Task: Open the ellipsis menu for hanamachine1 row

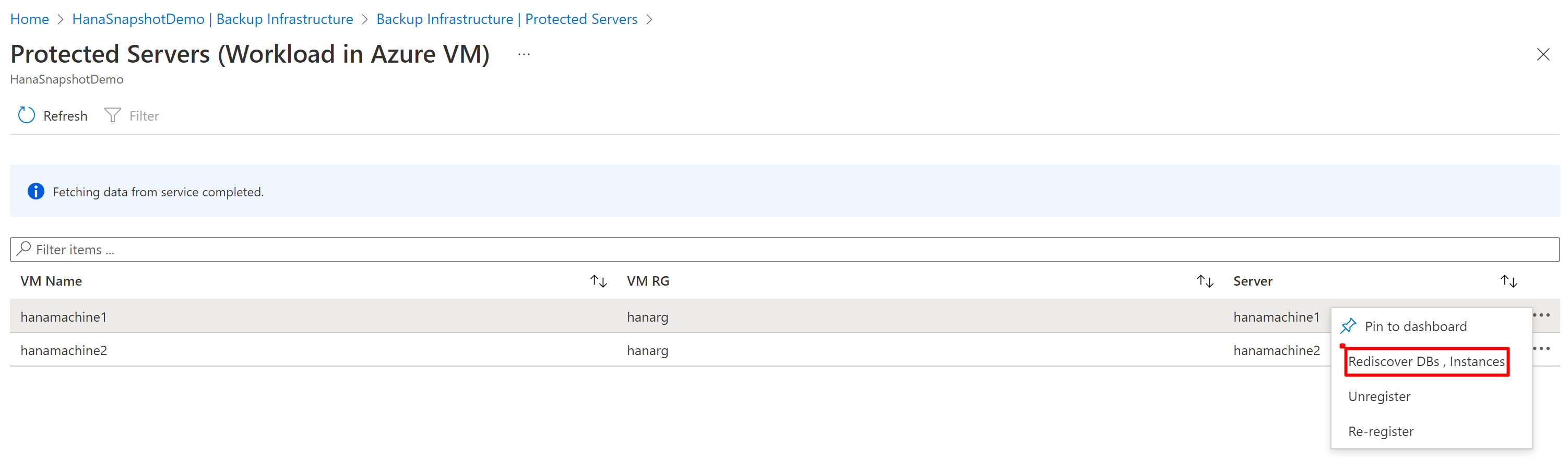Action: (1542, 315)
